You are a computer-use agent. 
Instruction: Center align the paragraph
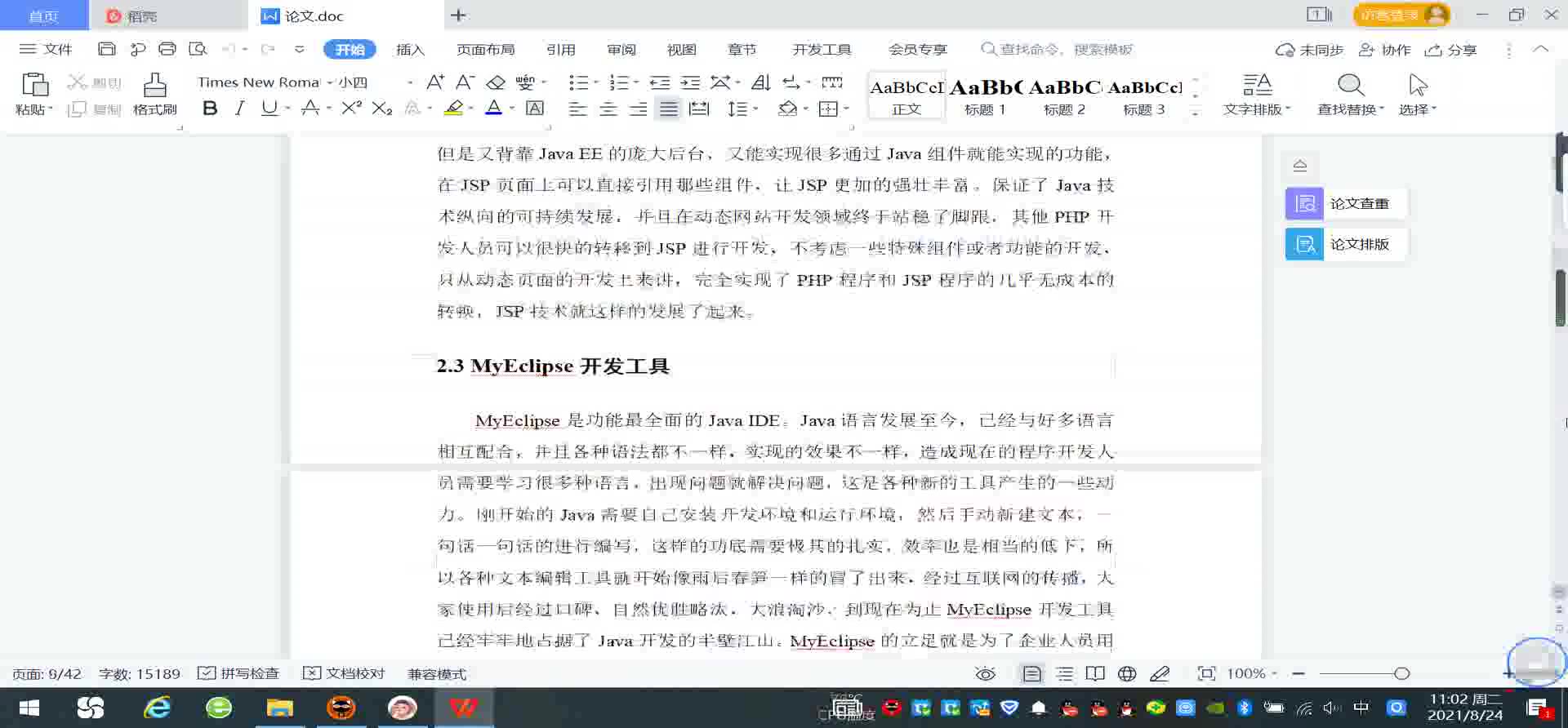tap(608, 109)
